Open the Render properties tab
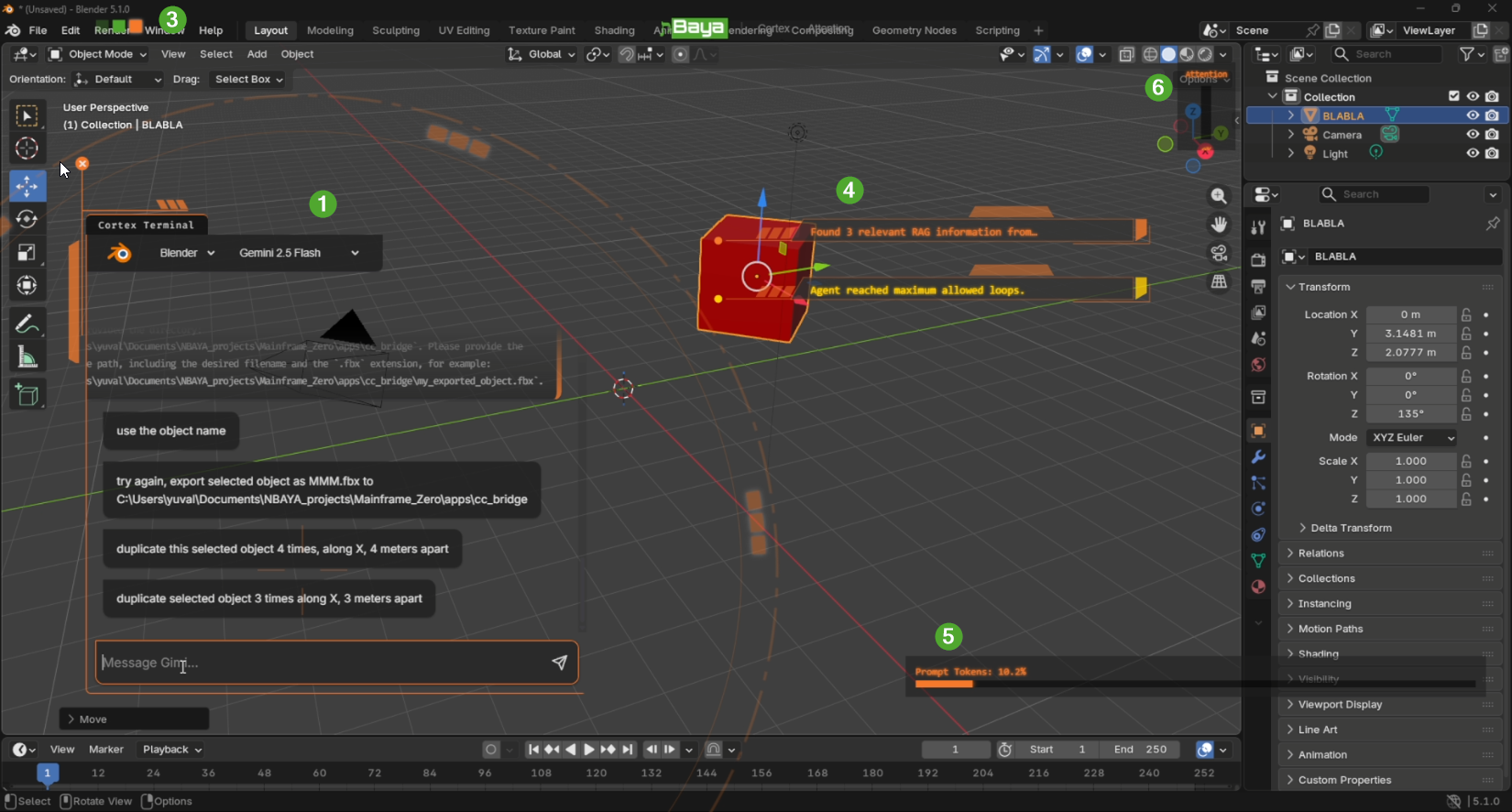 point(1258,260)
